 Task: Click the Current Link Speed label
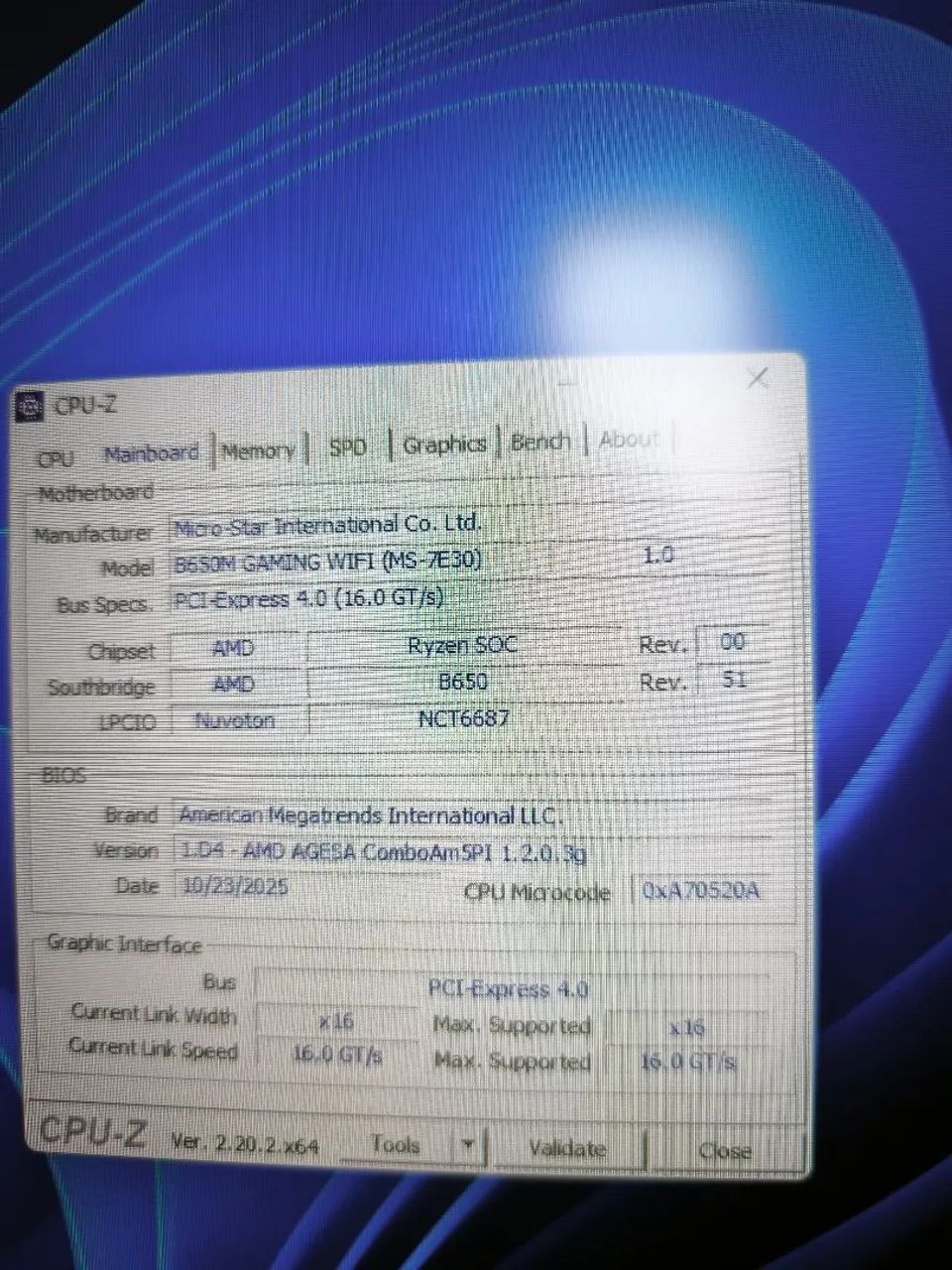point(153,1049)
